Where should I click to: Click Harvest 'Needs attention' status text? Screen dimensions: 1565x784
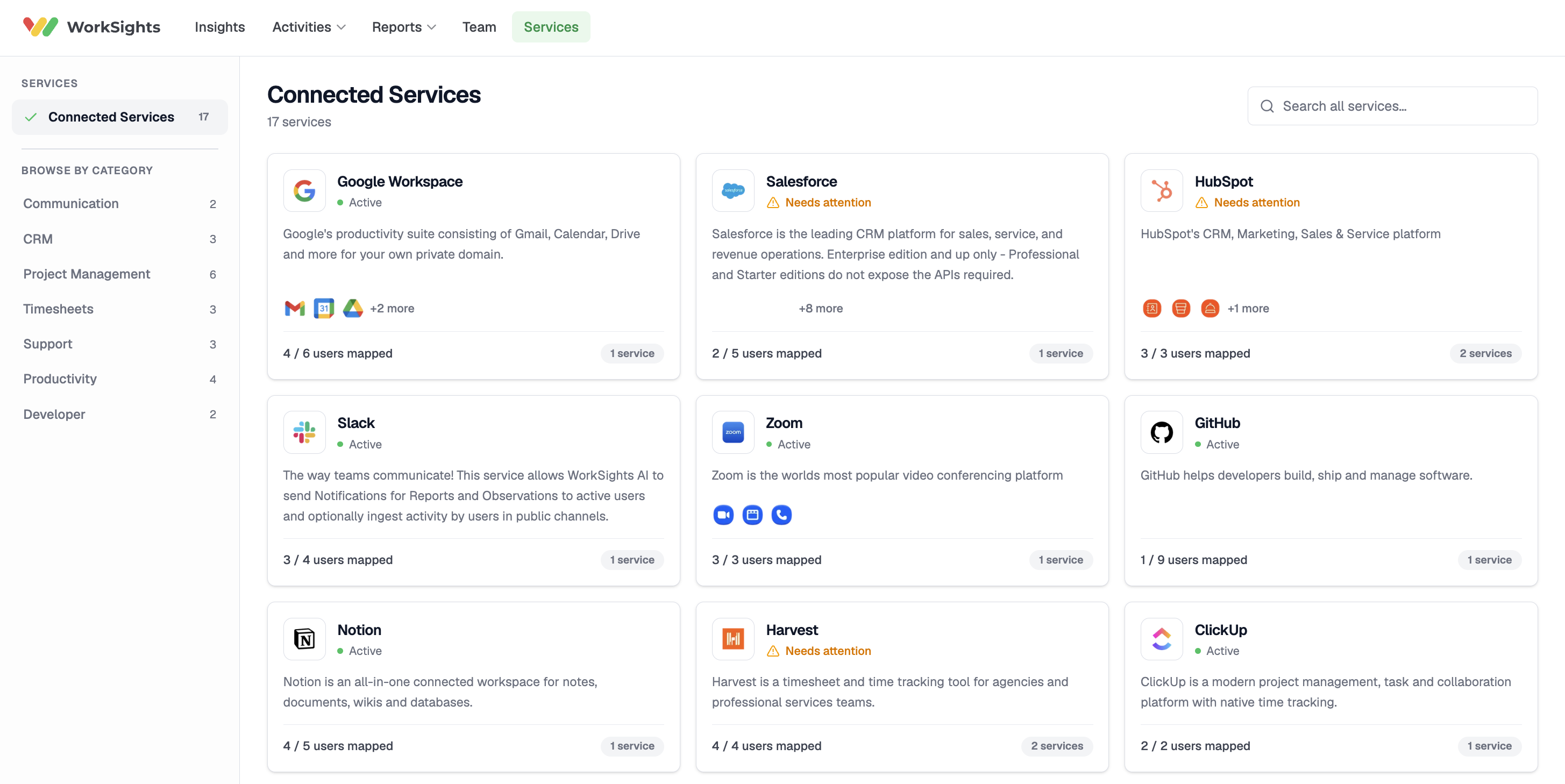828,651
